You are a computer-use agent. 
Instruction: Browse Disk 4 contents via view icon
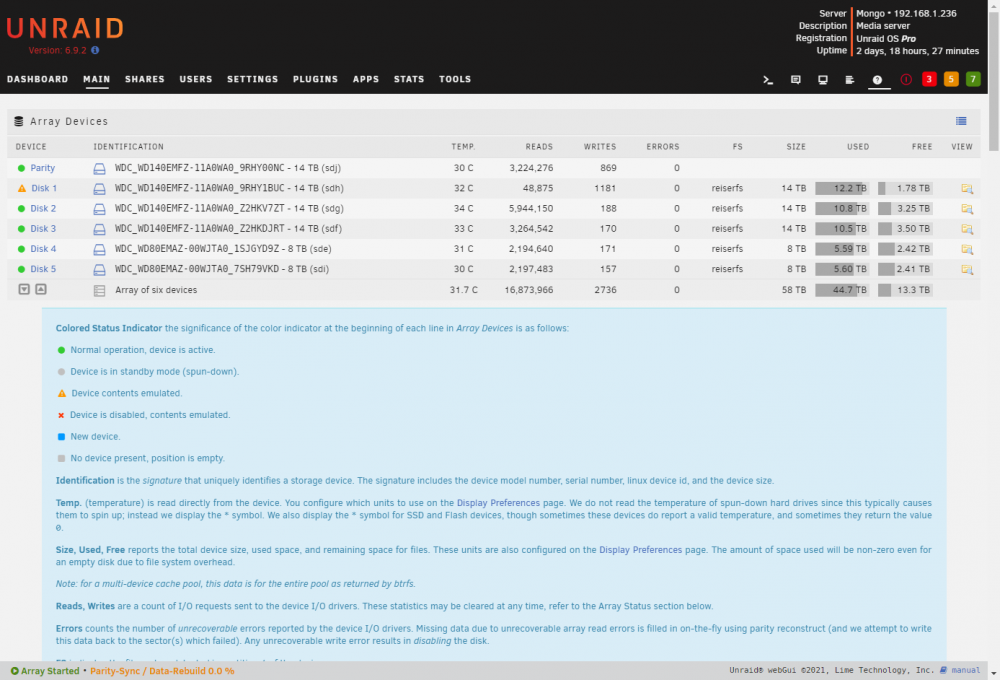tap(967, 249)
